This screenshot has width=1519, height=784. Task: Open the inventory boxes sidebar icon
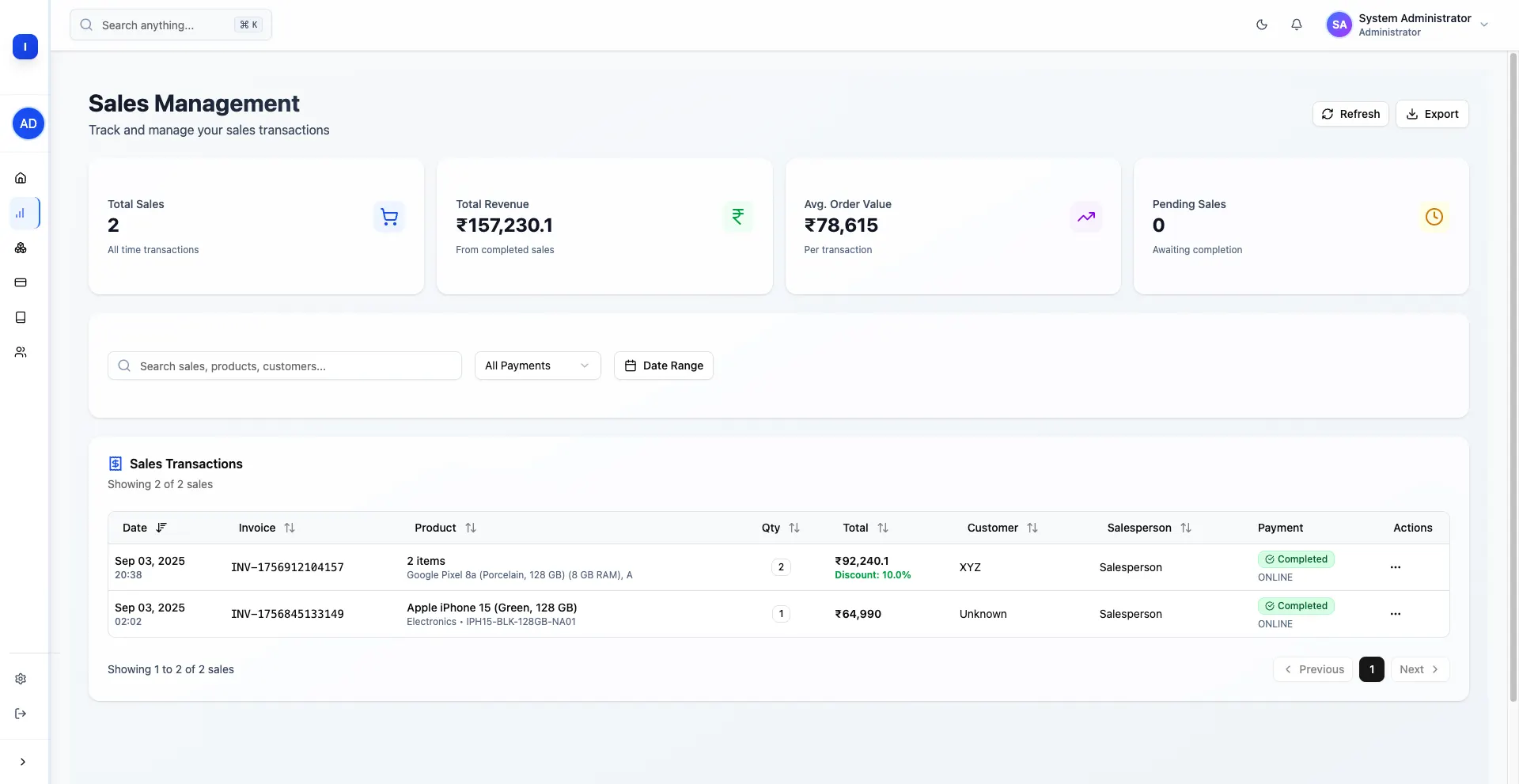21,248
